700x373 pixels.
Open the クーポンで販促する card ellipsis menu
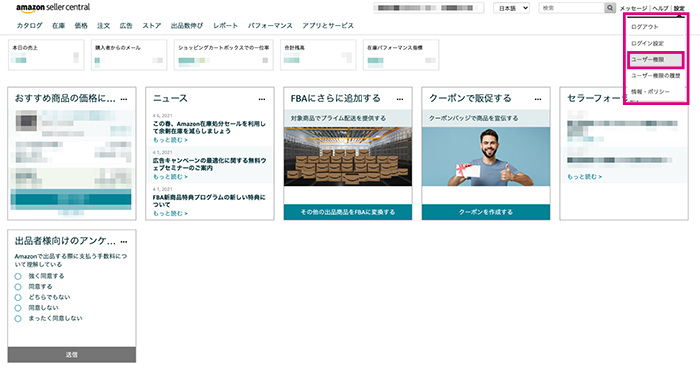pyautogui.click(x=538, y=99)
